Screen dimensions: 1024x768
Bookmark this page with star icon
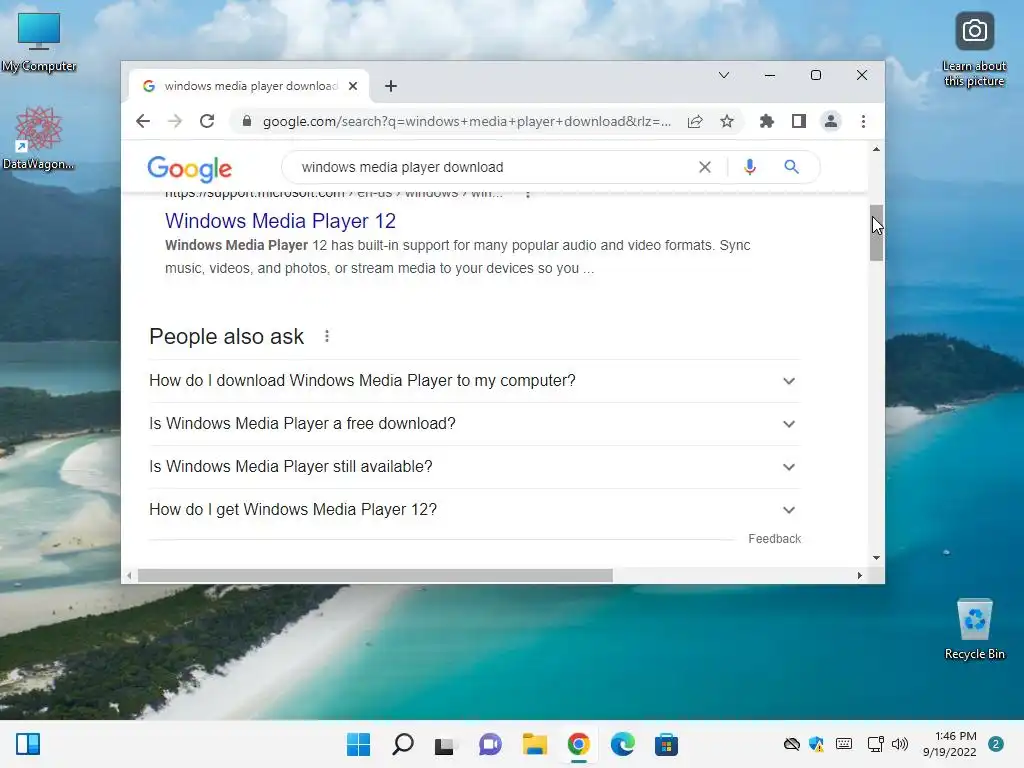(x=727, y=121)
